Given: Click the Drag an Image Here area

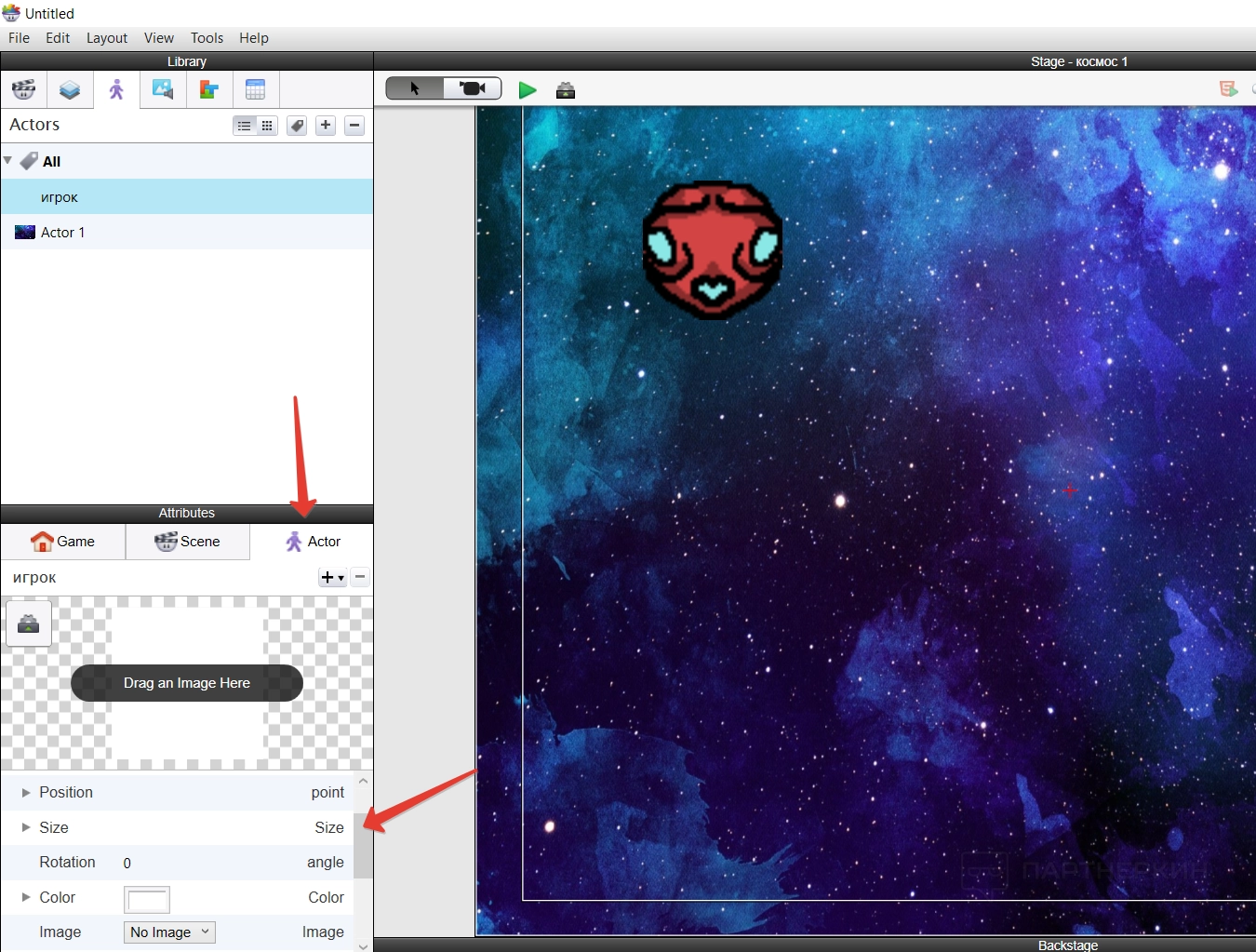Looking at the screenshot, I should tap(187, 683).
